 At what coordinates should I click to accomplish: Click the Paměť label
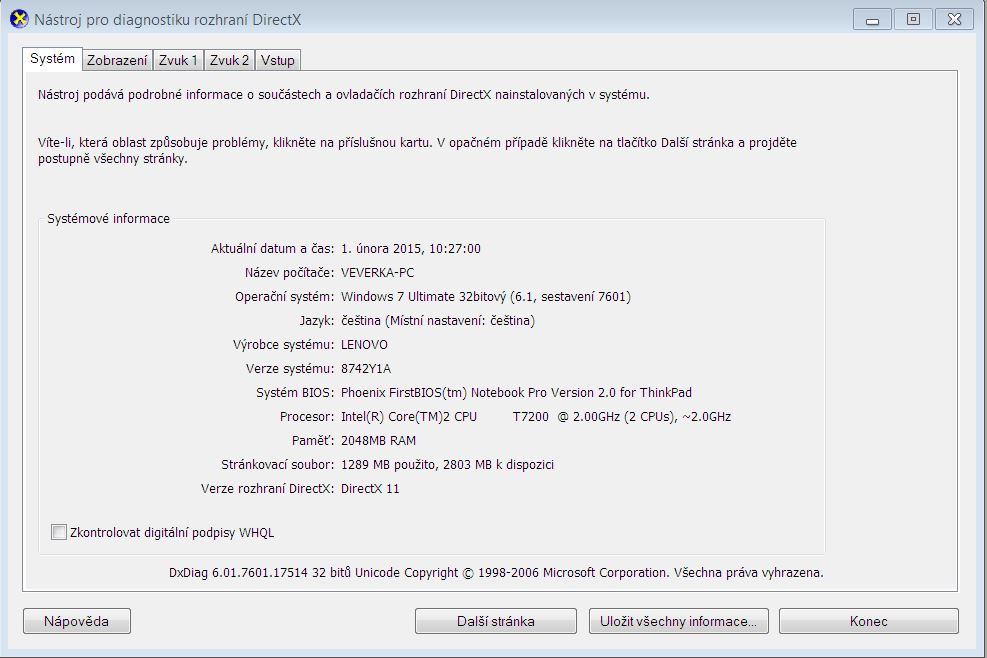click(313, 440)
